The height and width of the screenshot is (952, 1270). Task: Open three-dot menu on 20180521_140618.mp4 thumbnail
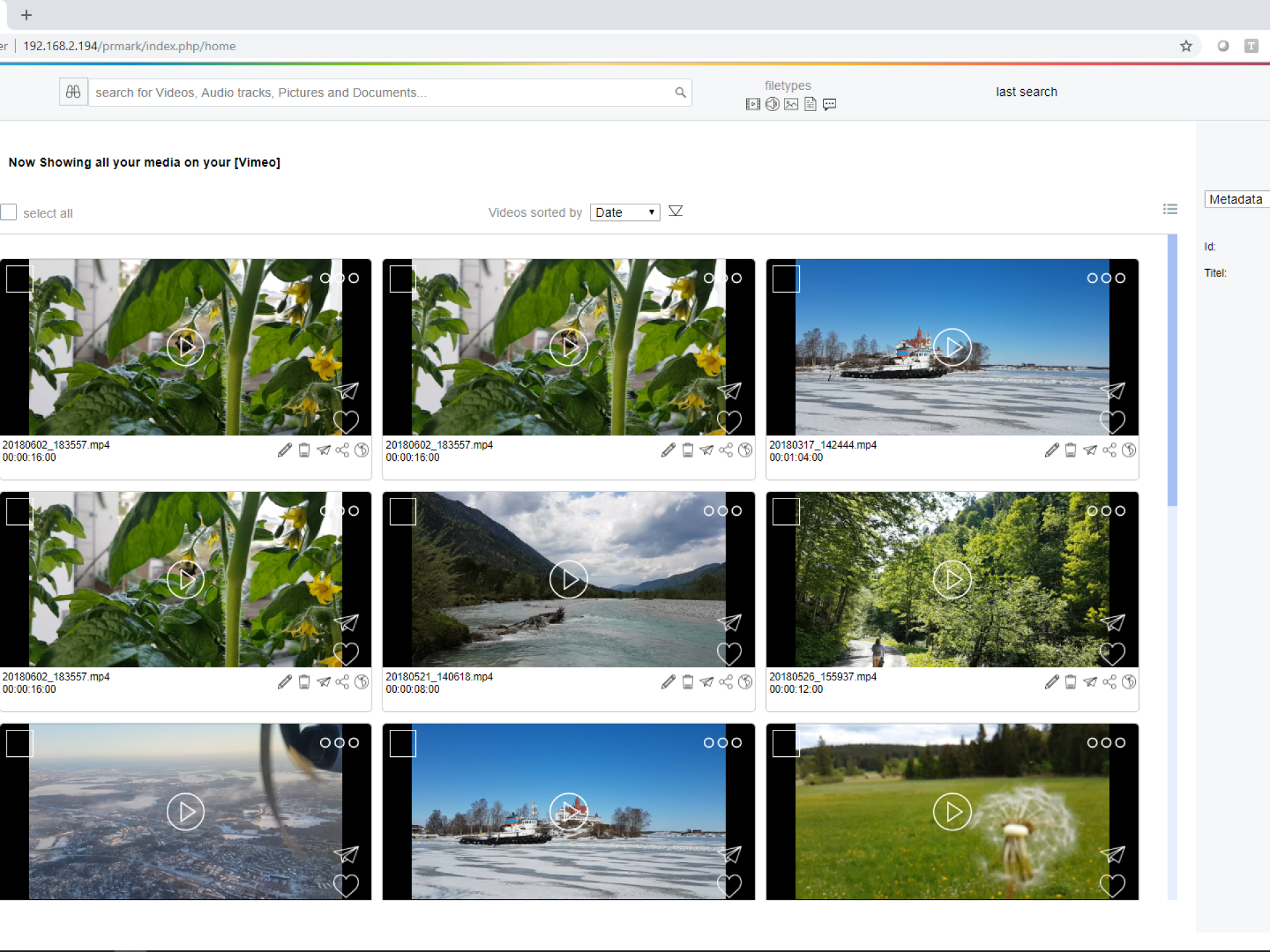point(722,511)
